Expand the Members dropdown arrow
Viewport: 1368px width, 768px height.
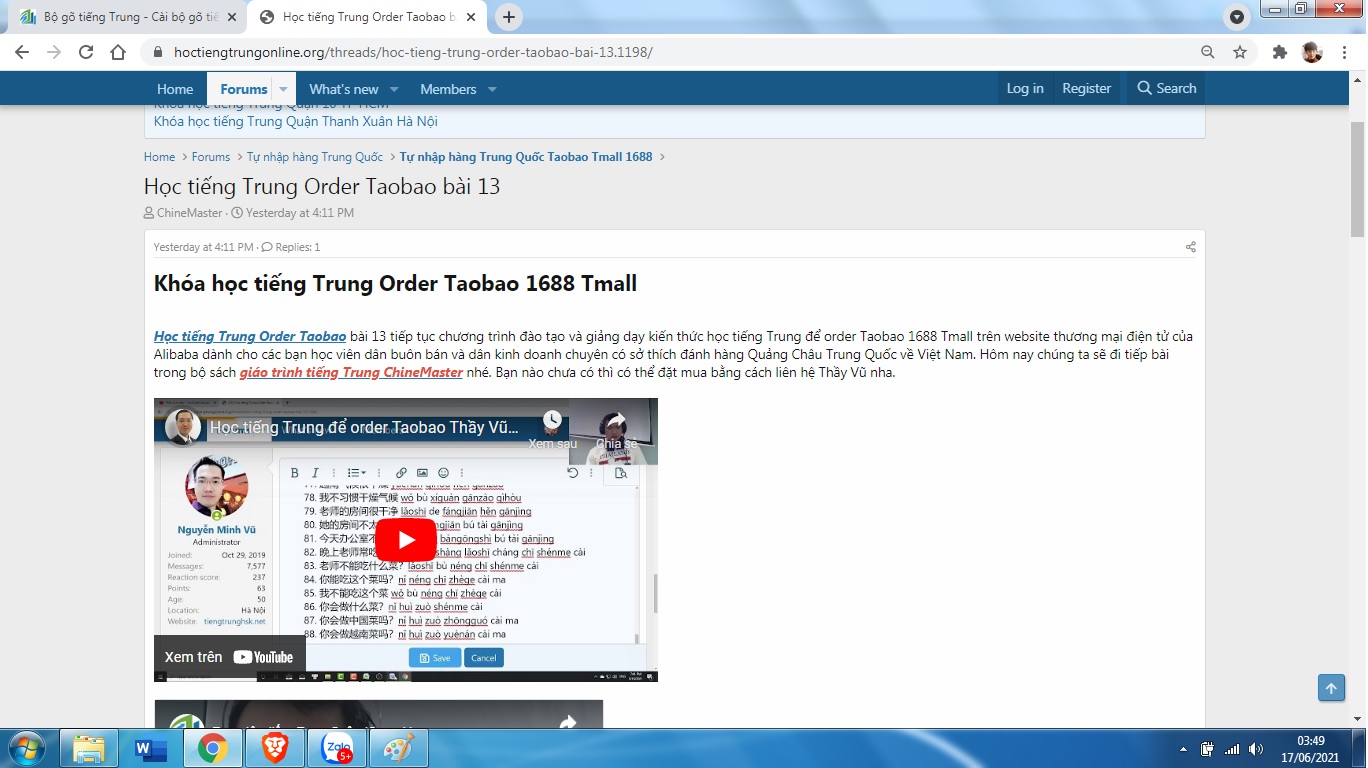(x=492, y=89)
